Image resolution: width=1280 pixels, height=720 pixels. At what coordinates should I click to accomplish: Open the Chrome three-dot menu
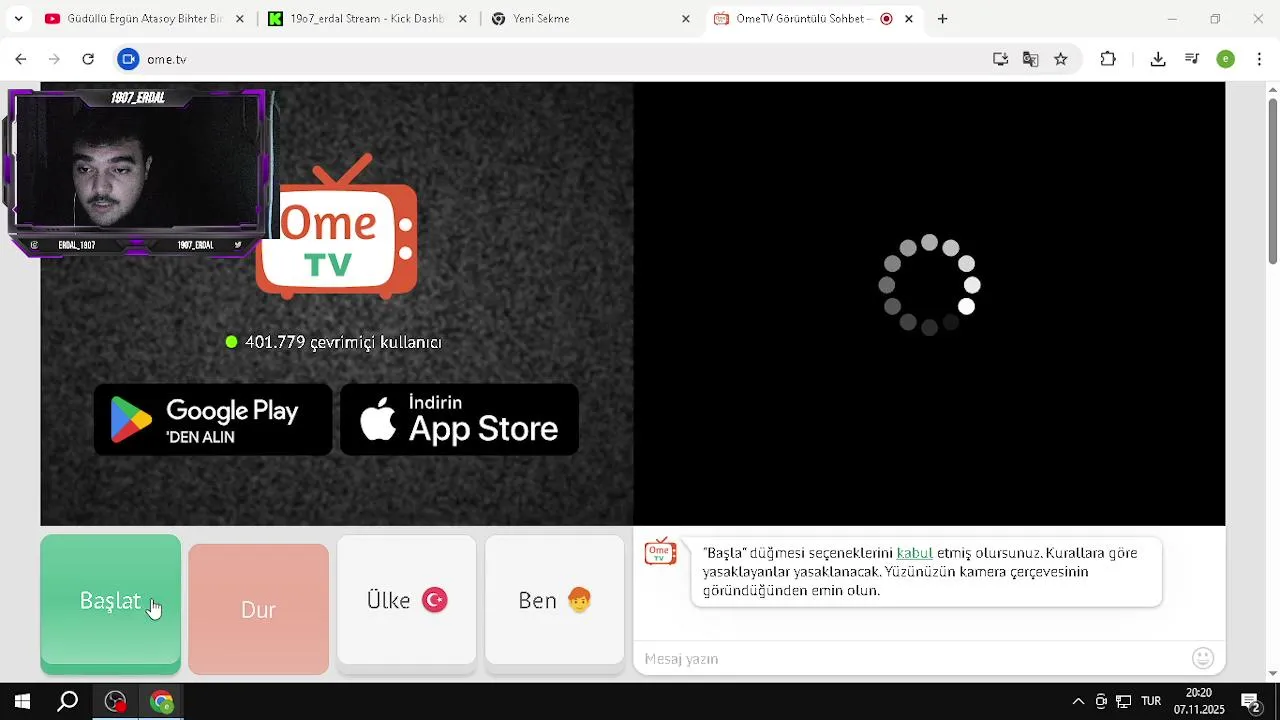tap(1260, 59)
